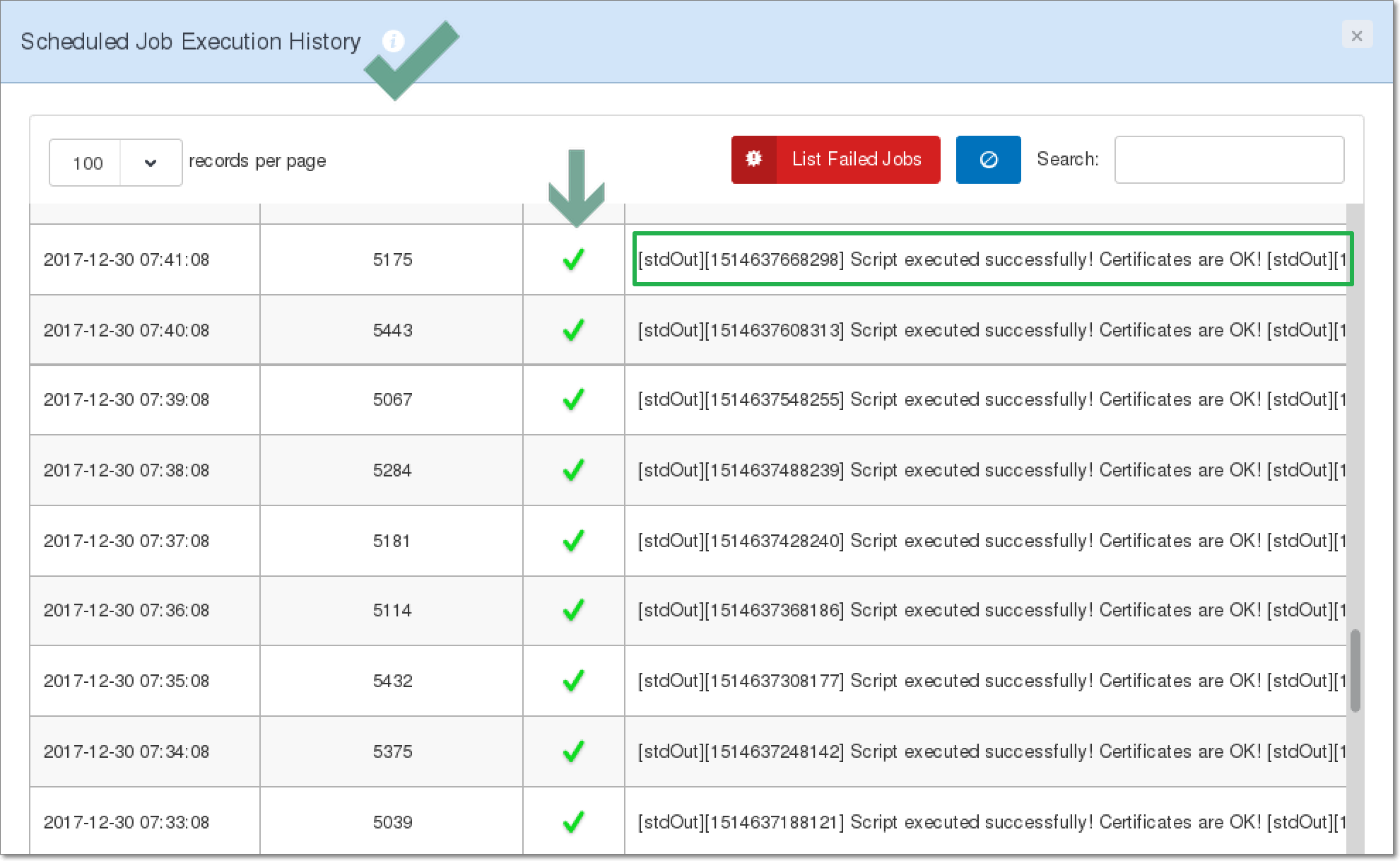Click the duration value 5181

point(392,541)
